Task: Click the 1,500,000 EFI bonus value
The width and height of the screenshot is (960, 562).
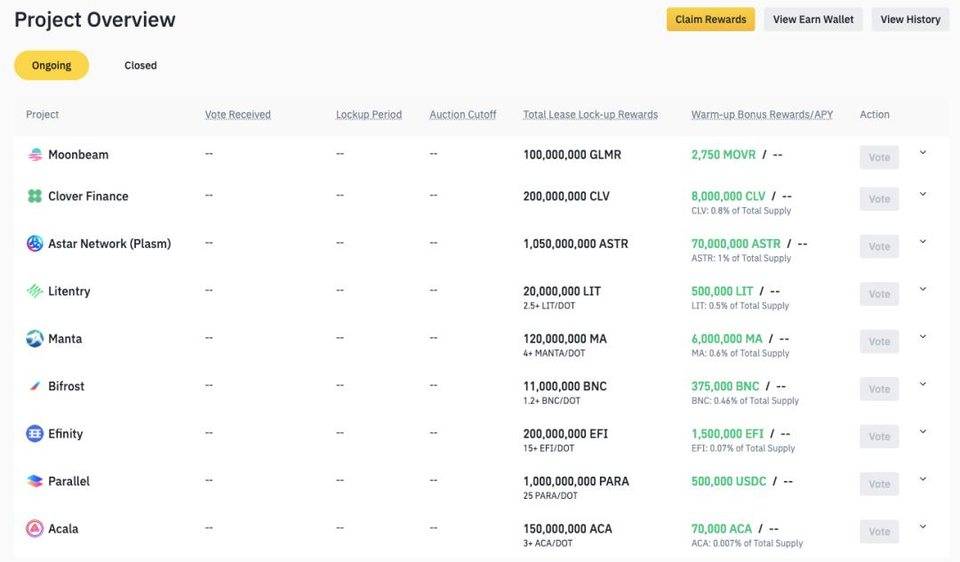Action: click(x=727, y=434)
